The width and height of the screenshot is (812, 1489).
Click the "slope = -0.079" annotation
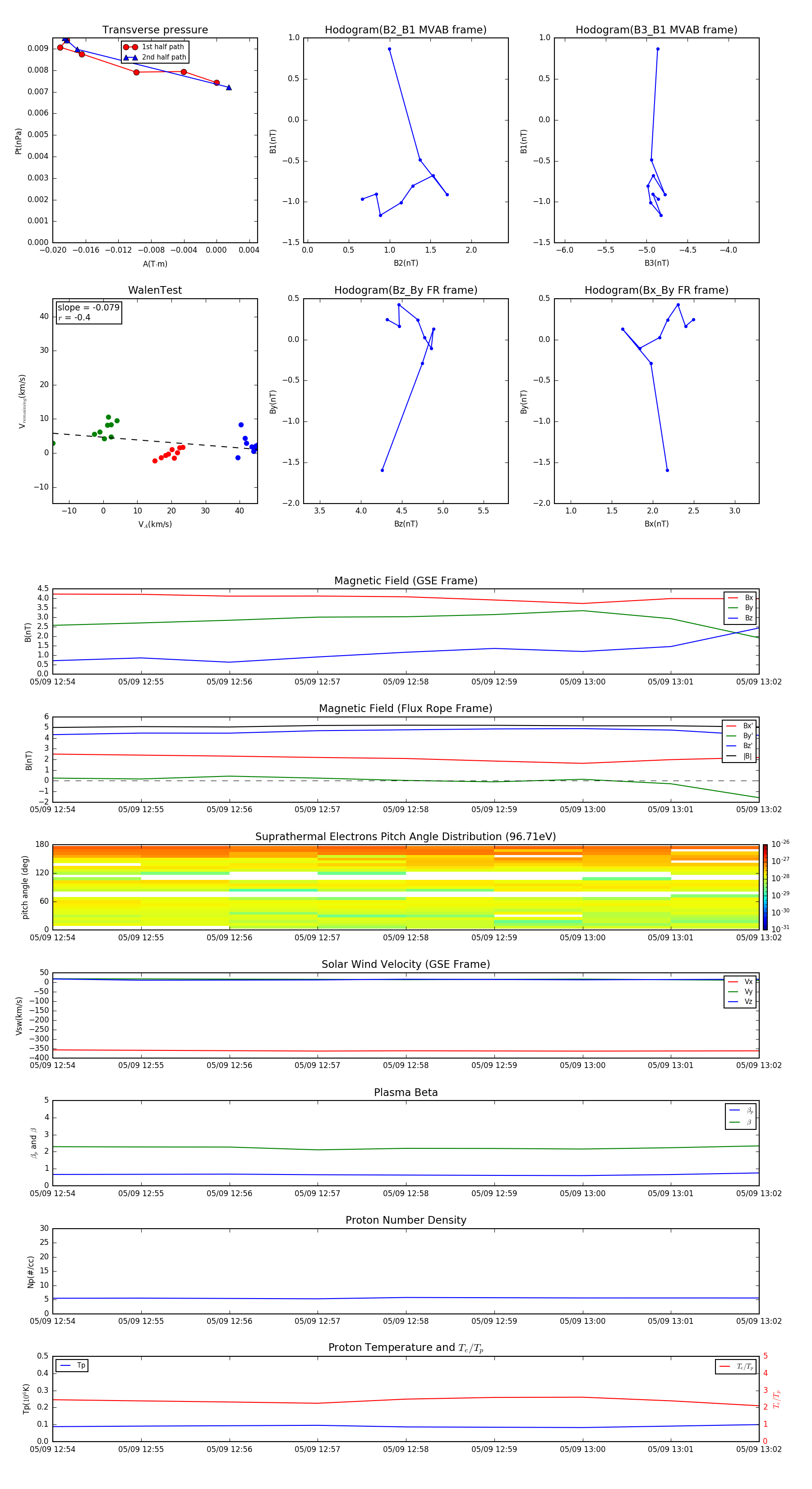tap(88, 308)
